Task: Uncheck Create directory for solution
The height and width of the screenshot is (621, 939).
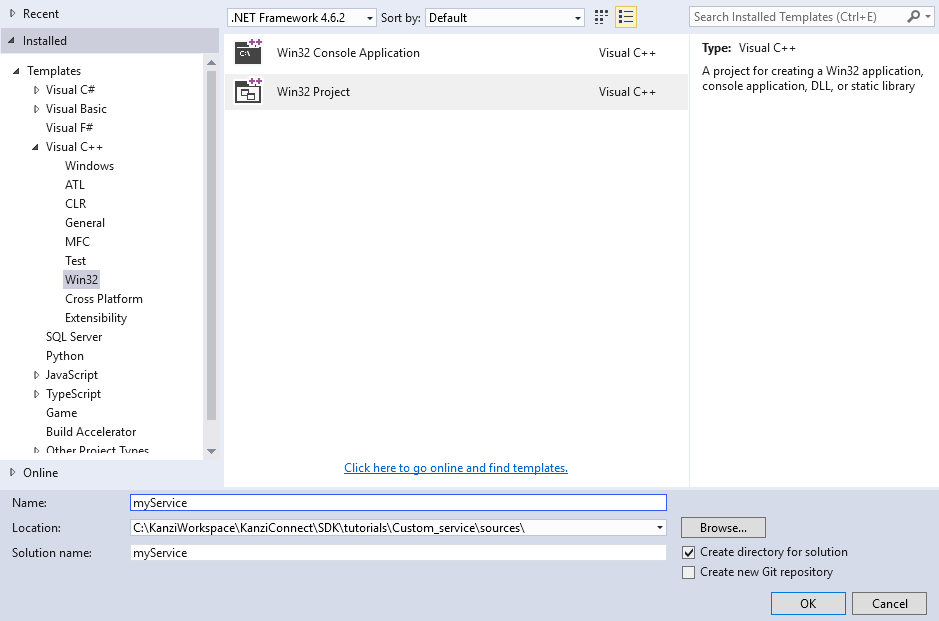Action: point(689,551)
